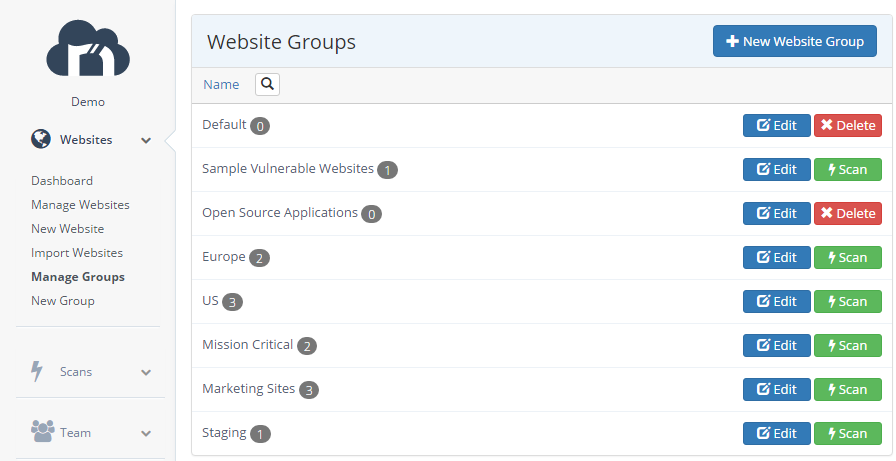Click the Demo account label
This screenshot has width=896, height=461.
(88, 102)
